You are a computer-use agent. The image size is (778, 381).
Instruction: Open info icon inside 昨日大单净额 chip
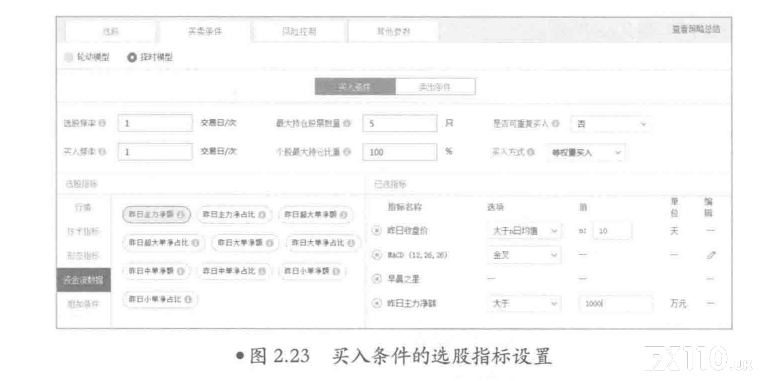269,243
